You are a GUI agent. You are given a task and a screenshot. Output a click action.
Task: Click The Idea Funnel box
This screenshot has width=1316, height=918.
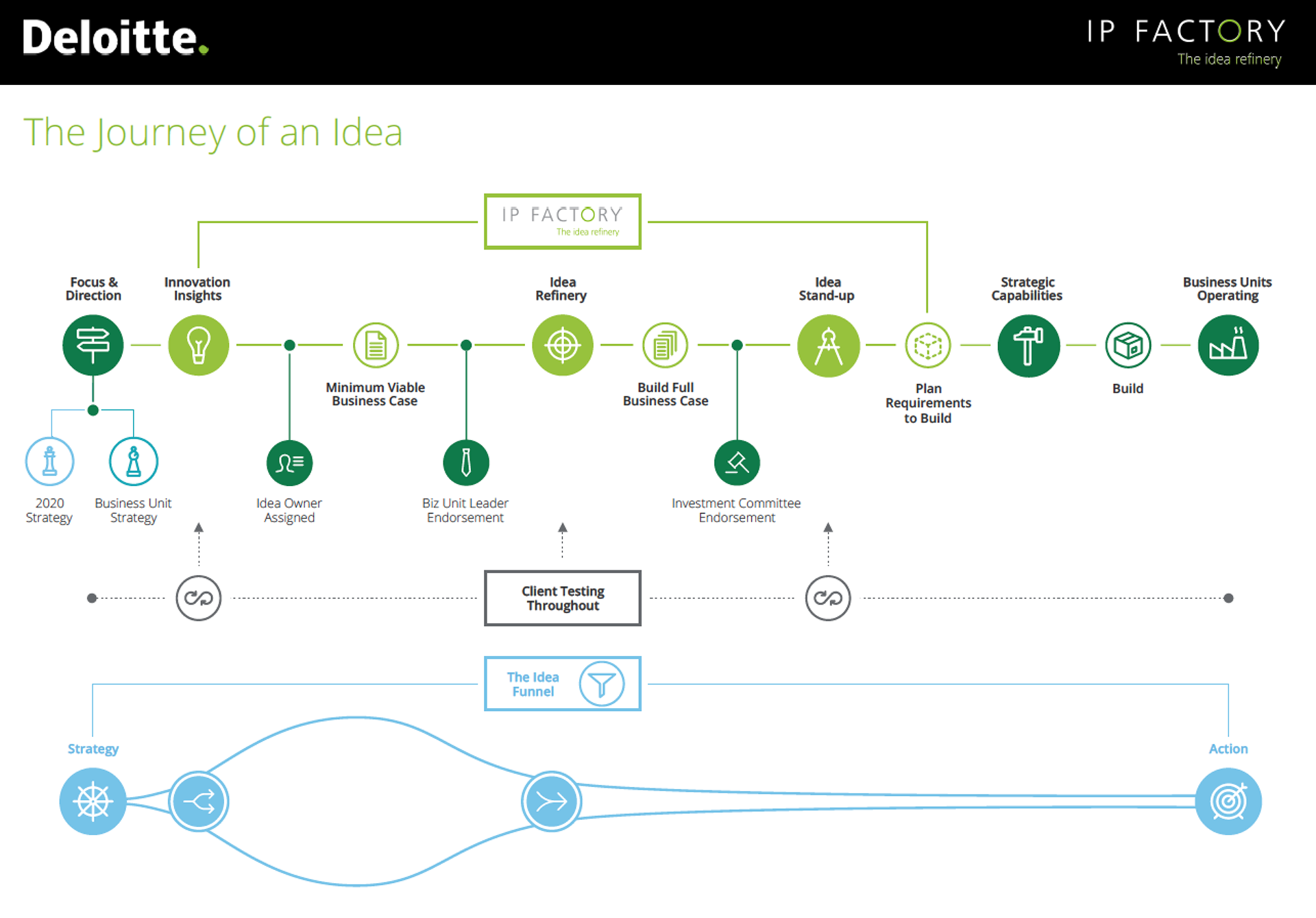click(562, 684)
